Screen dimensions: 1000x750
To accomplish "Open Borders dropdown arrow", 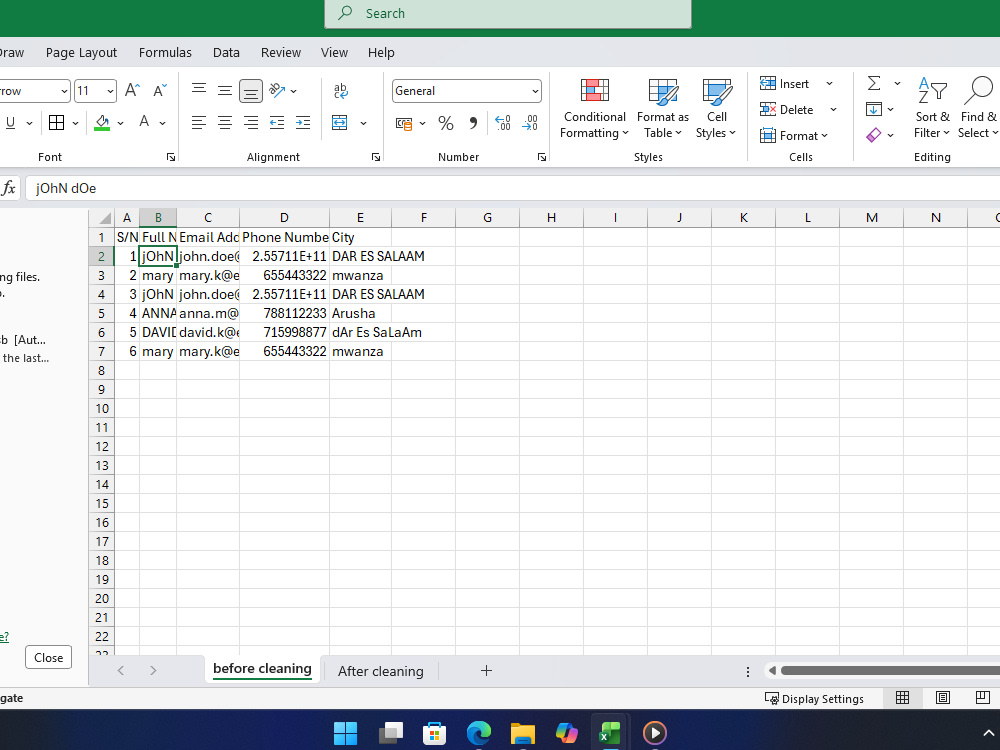I will click(x=75, y=123).
